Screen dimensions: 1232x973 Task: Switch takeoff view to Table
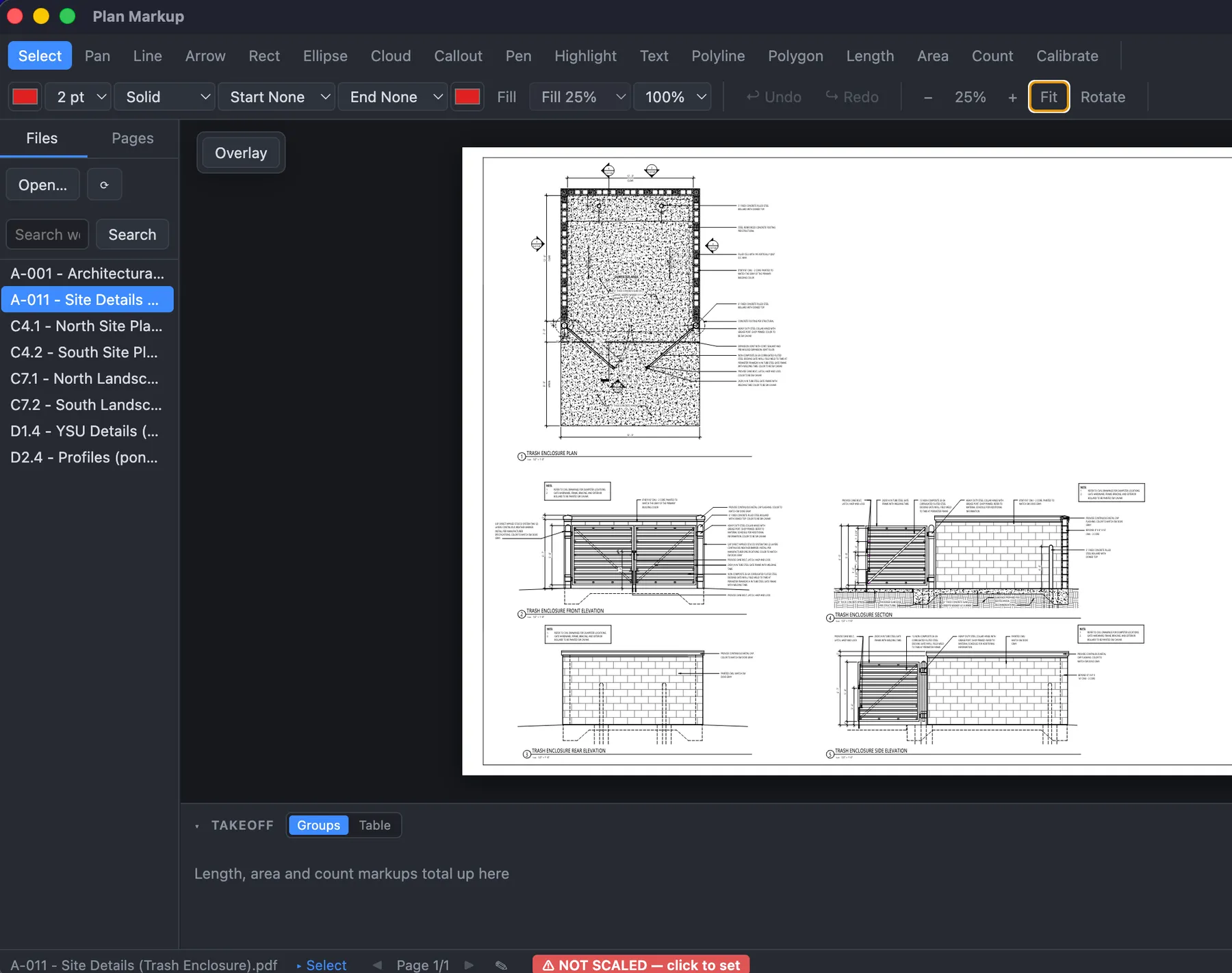(374, 825)
